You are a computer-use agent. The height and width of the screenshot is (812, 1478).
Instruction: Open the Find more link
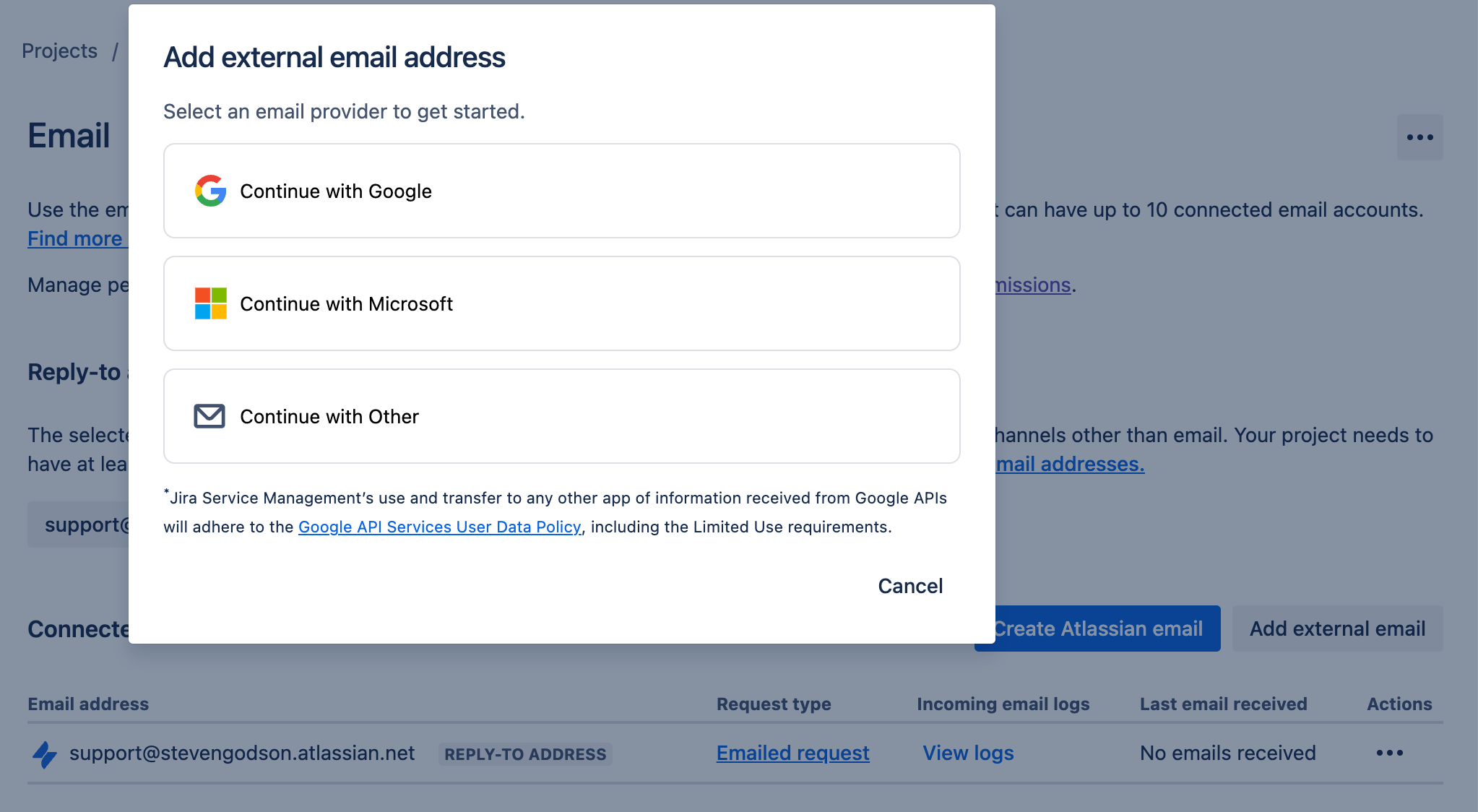click(x=77, y=238)
